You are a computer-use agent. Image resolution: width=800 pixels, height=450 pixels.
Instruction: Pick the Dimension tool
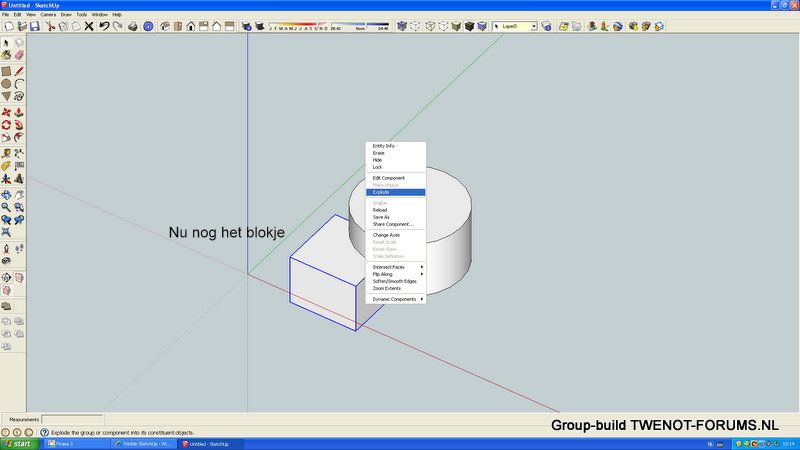(19, 153)
